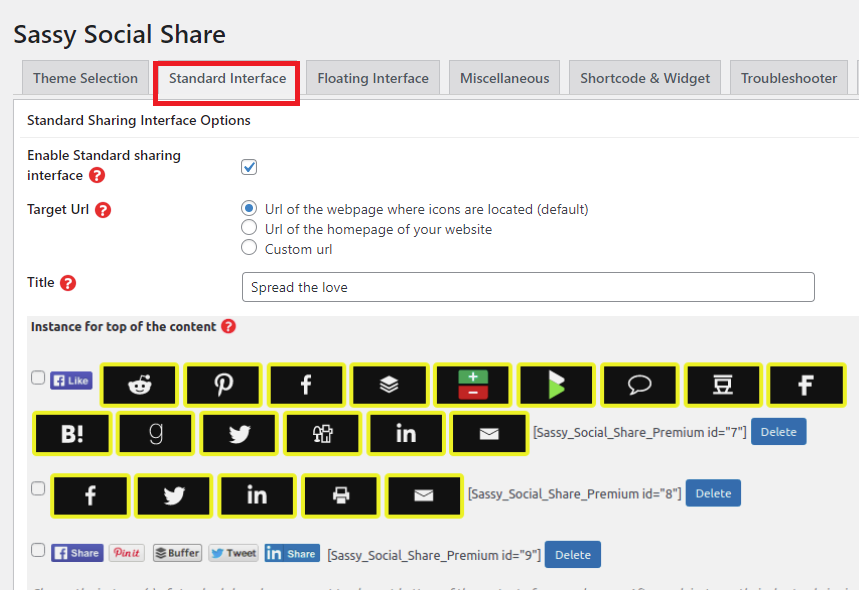Click Facebook icon in id="8" instance
Screen dimensions: 859x590
coord(90,496)
